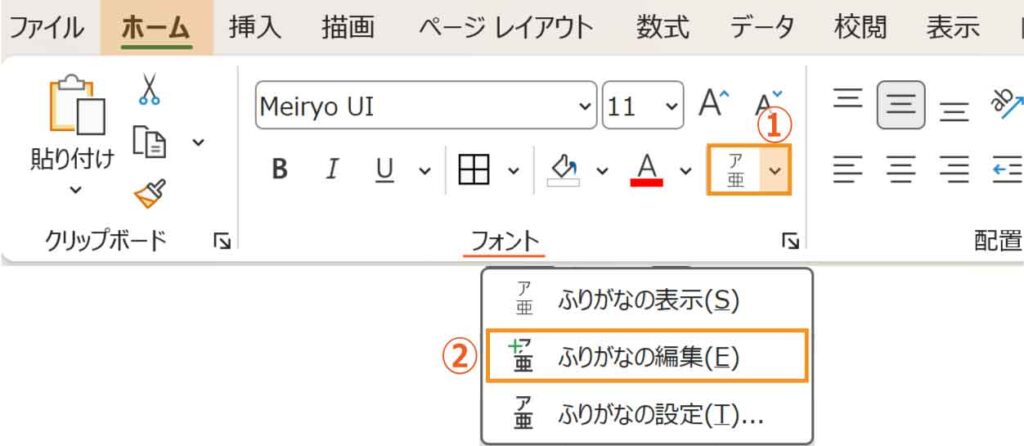Align text right

(953, 170)
